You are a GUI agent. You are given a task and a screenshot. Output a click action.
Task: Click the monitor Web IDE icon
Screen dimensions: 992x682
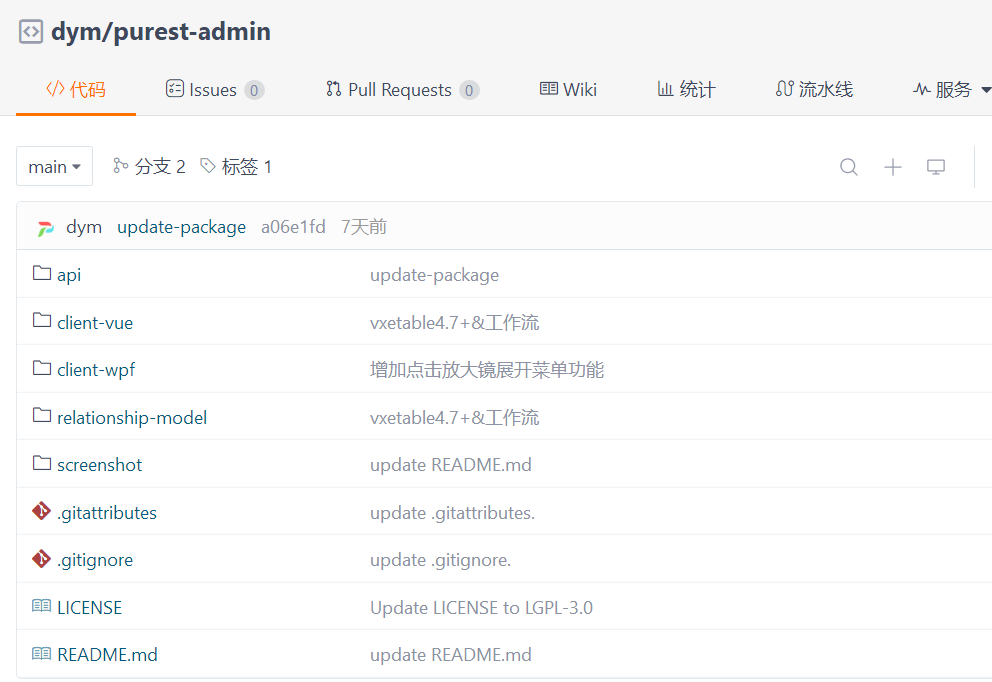[936, 167]
